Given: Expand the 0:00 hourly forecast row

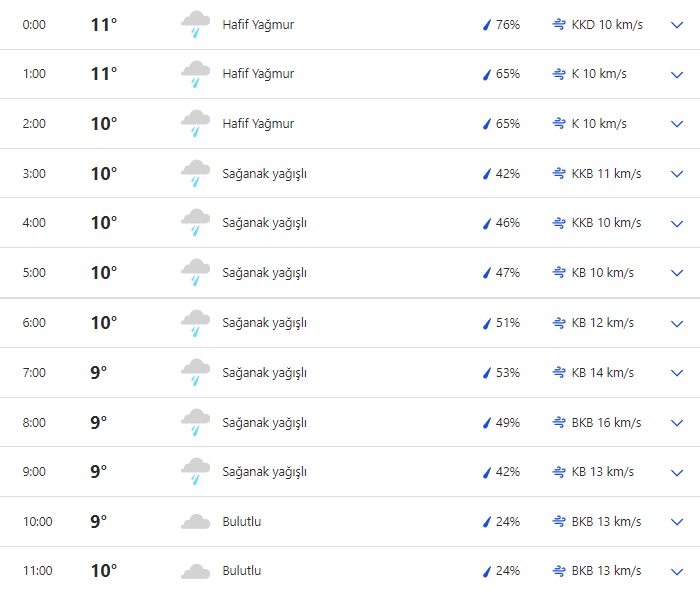Looking at the screenshot, I should [677, 25].
